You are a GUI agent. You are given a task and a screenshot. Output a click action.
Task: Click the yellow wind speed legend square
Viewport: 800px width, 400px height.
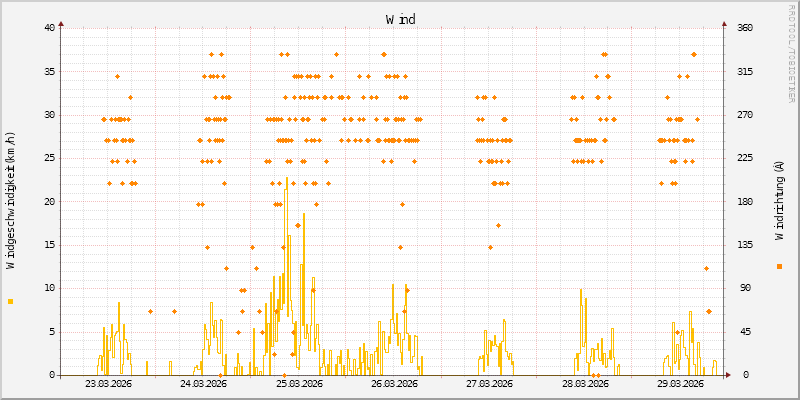[x=11, y=301]
